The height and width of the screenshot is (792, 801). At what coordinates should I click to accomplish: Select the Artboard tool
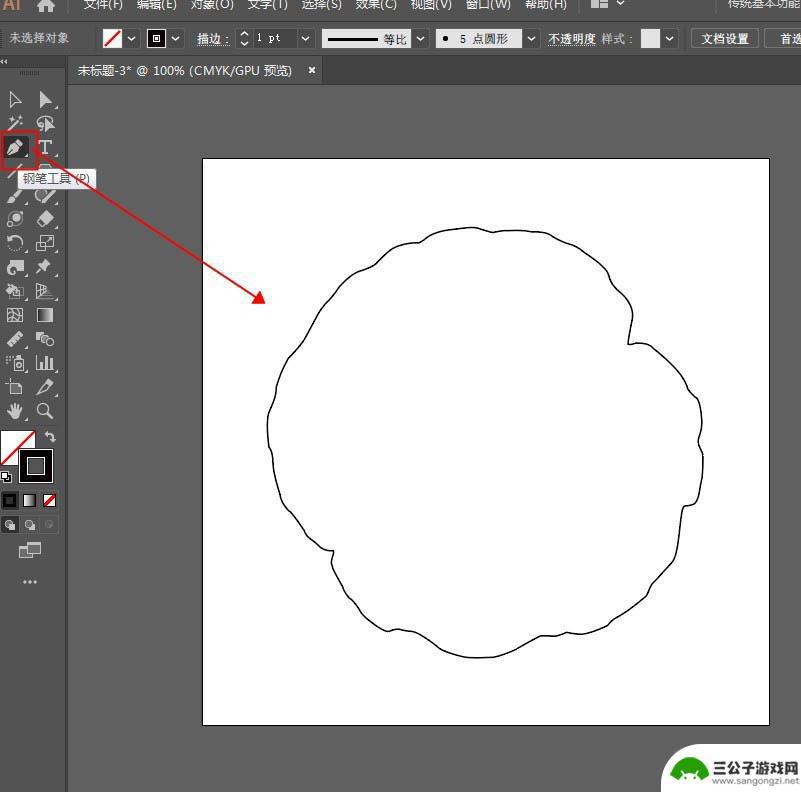14,387
